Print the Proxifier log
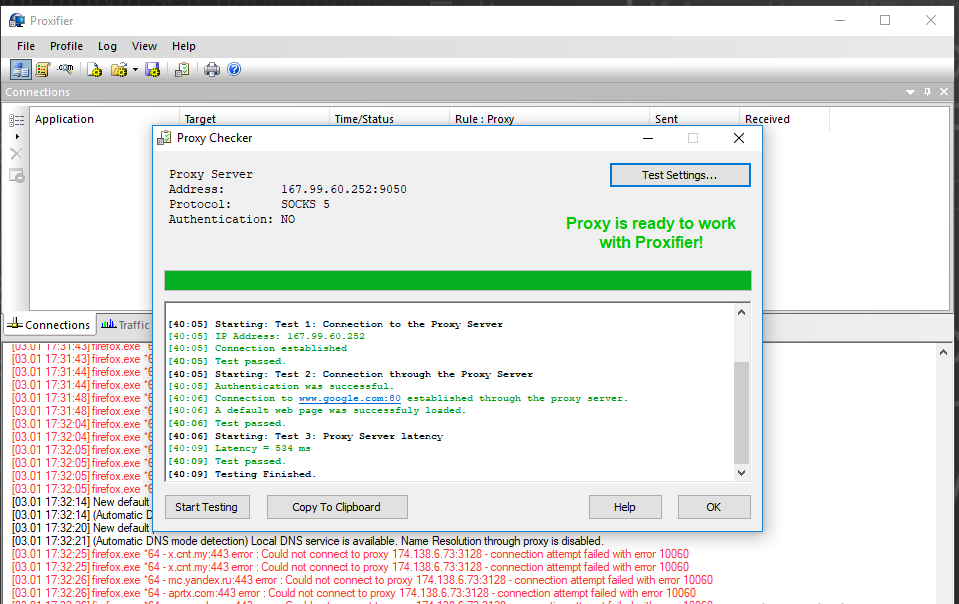The image size is (959, 604). [210, 69]
